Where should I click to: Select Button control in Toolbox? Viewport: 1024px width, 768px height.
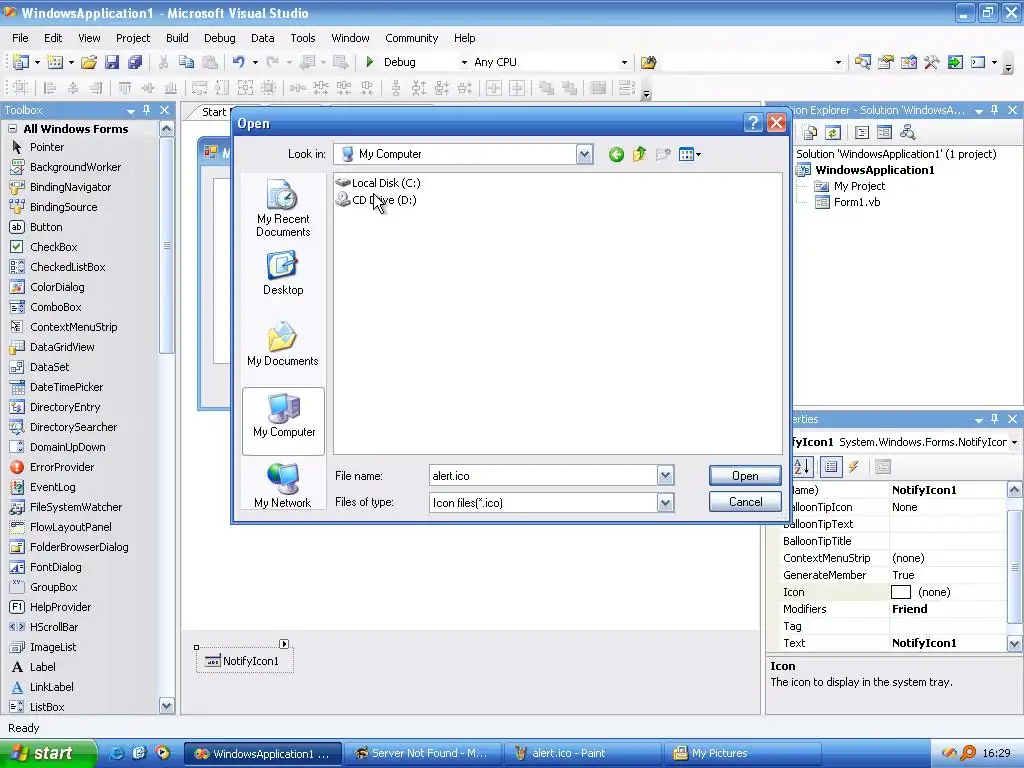46,227
